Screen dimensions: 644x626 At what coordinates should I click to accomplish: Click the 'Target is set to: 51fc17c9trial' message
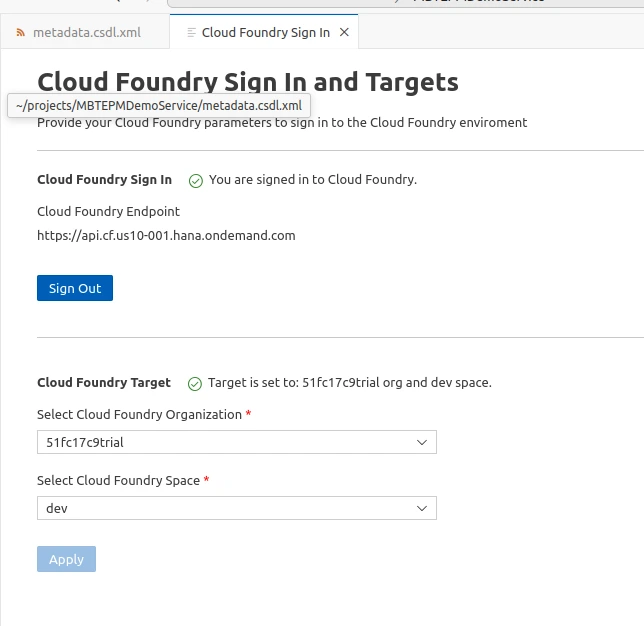(350, 382)
